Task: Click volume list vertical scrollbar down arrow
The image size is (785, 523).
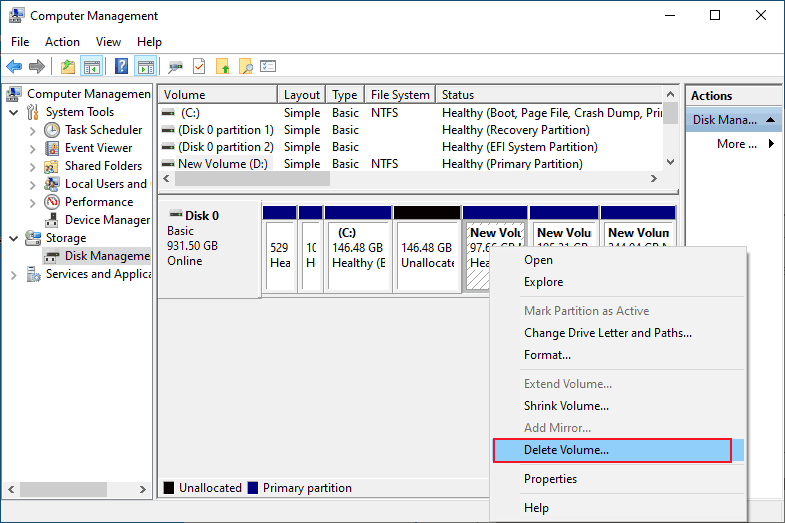Action: (671, 162)
